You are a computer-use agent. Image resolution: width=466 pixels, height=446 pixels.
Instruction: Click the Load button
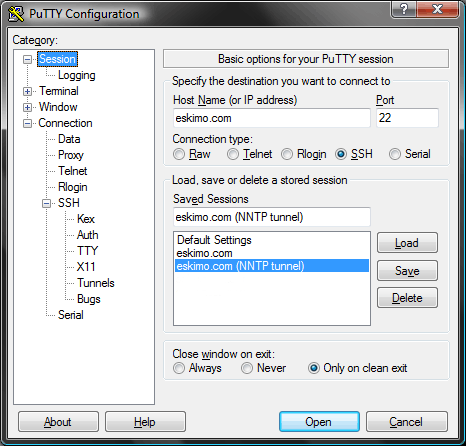(x=407, y=243)
